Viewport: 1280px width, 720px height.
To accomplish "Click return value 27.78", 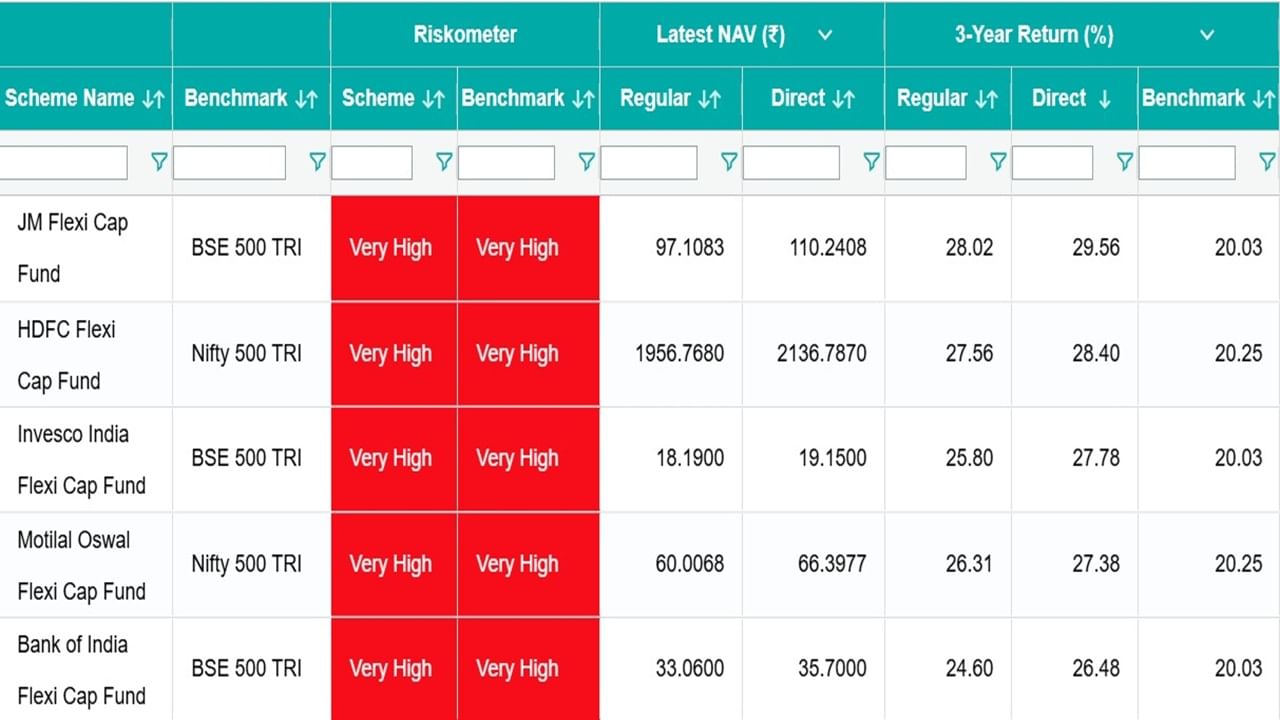I will pos(1096,458).
